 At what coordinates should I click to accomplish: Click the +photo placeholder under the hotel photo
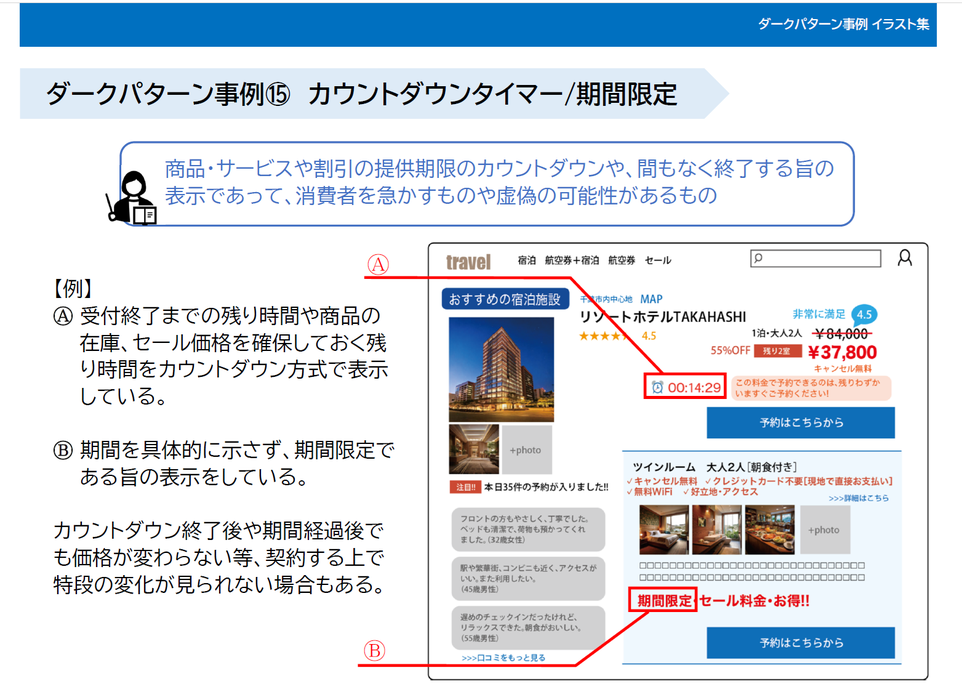[x=526, y=449]
